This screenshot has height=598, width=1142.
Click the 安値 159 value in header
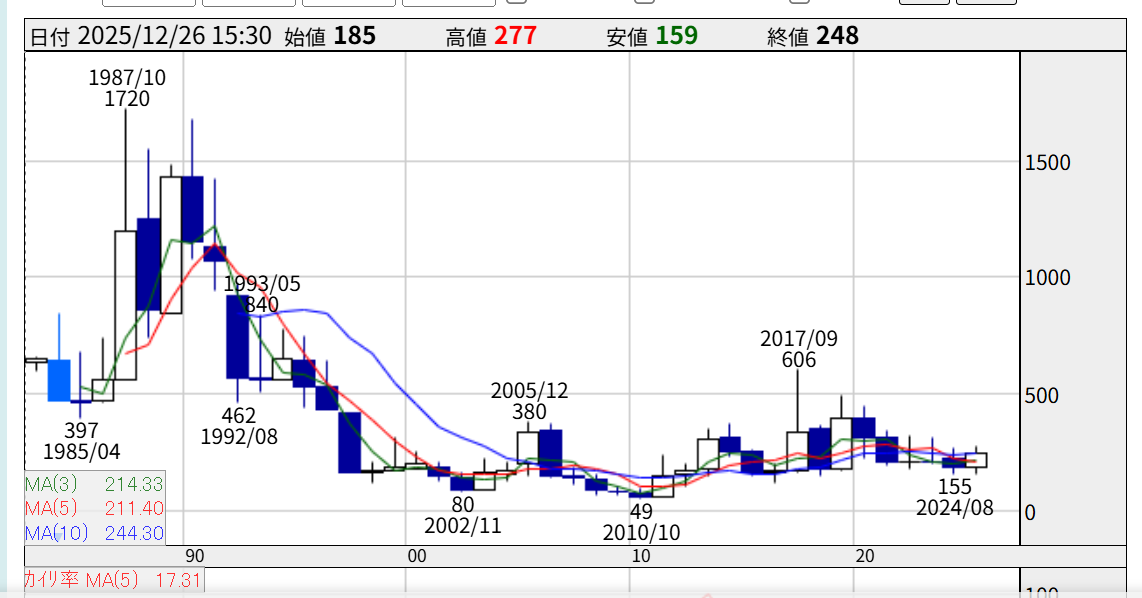pyautogui.click(x=652, y=37)
